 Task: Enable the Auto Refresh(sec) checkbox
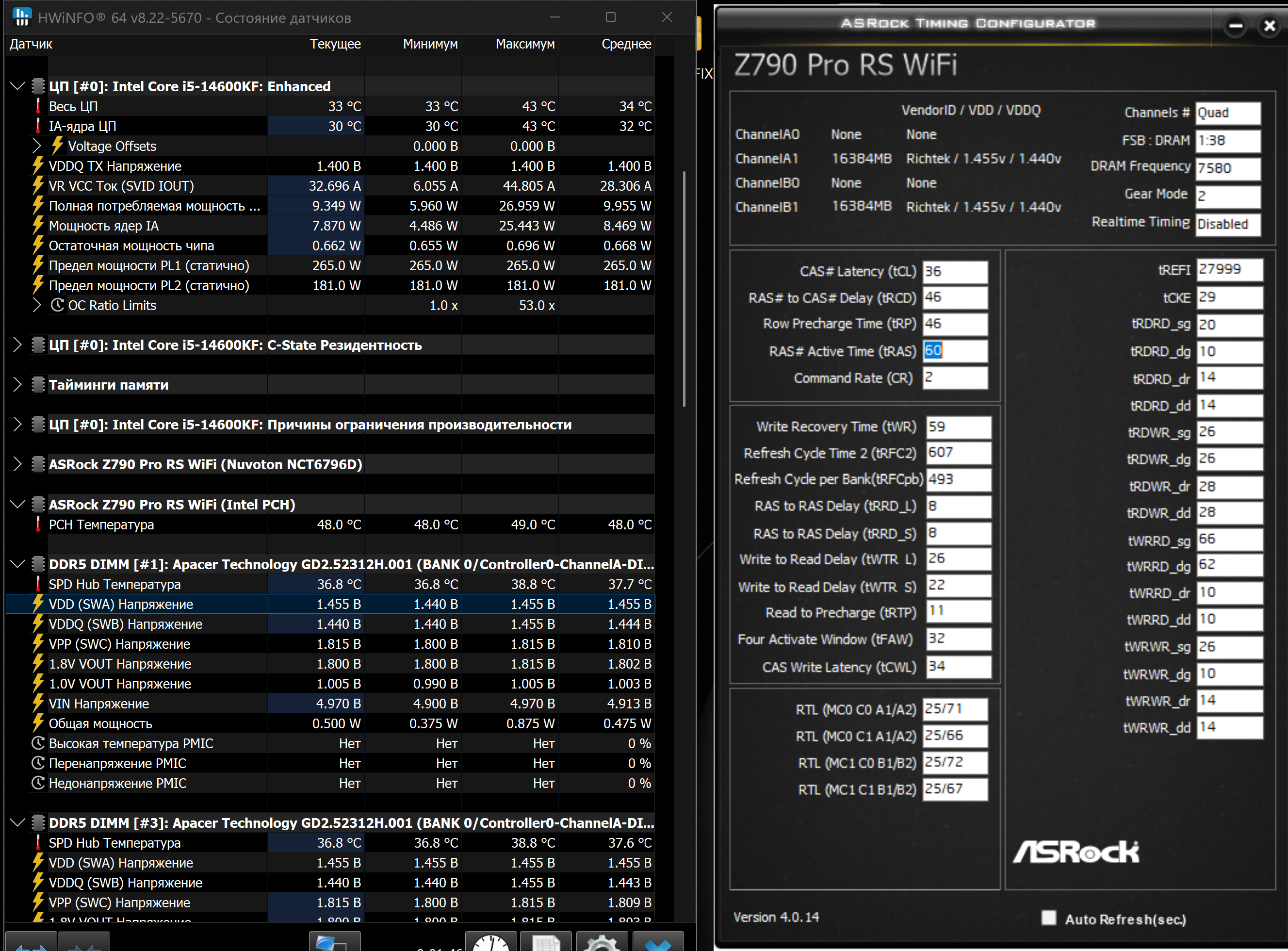(x=1048, y=918)
